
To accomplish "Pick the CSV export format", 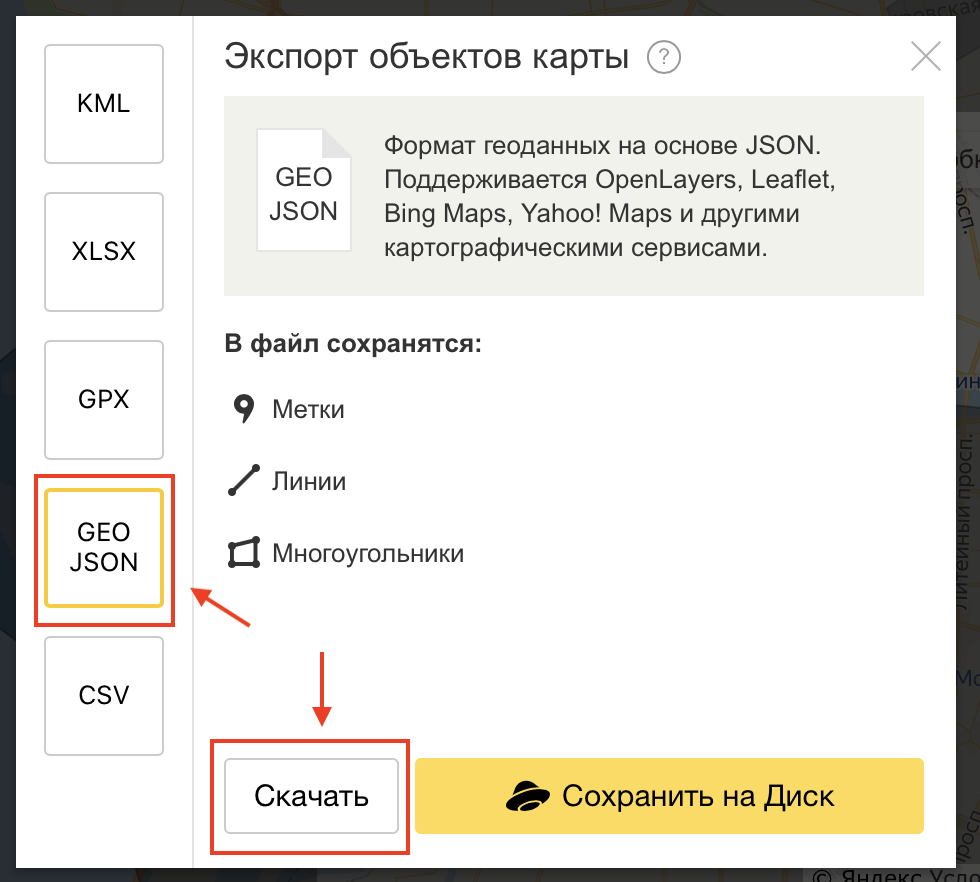I will pos(104,696).
